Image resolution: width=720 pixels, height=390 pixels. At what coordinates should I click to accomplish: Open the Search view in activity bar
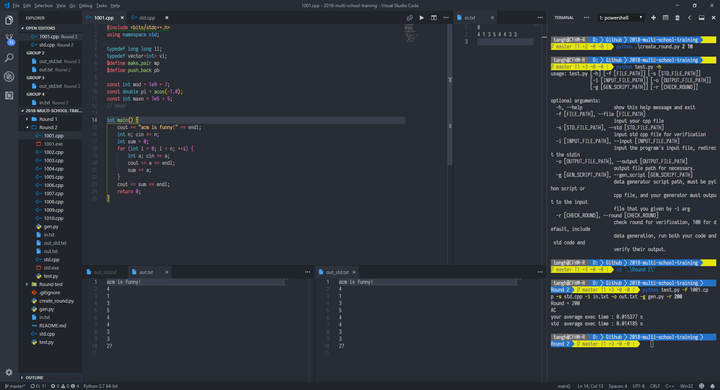[x=9, y=58]
